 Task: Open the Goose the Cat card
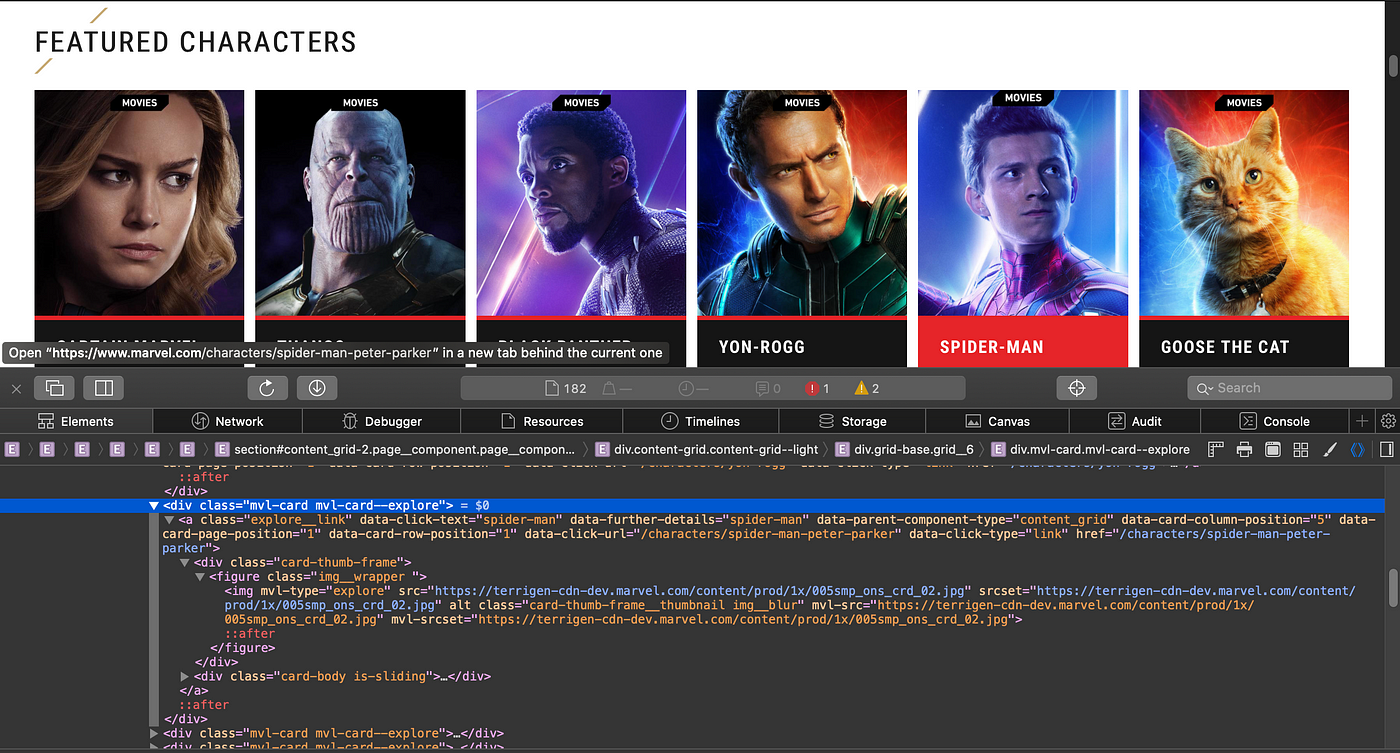point(1244,229)
